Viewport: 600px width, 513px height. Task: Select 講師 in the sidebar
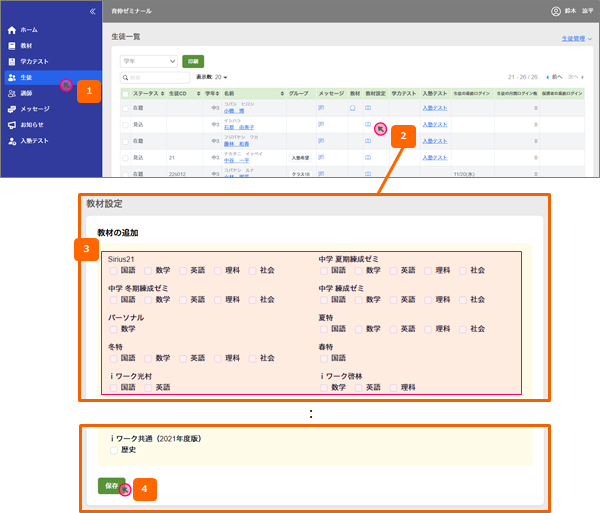point(26,92)
